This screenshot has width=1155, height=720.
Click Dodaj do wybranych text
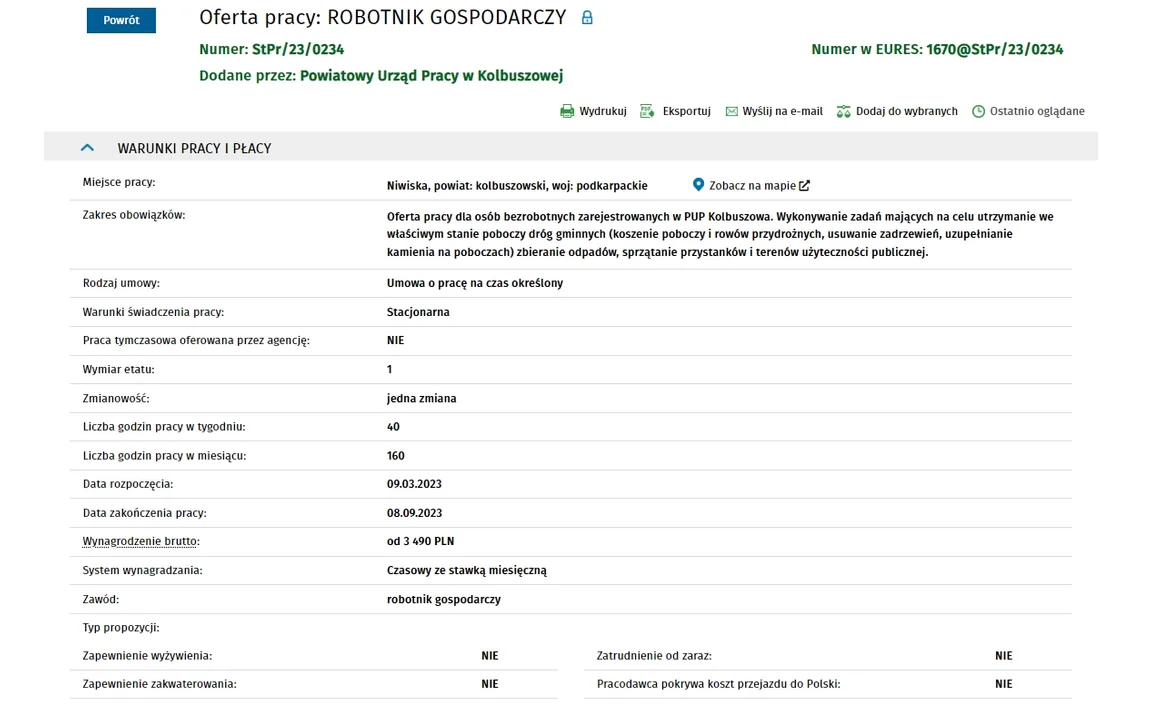pos(907,111)
